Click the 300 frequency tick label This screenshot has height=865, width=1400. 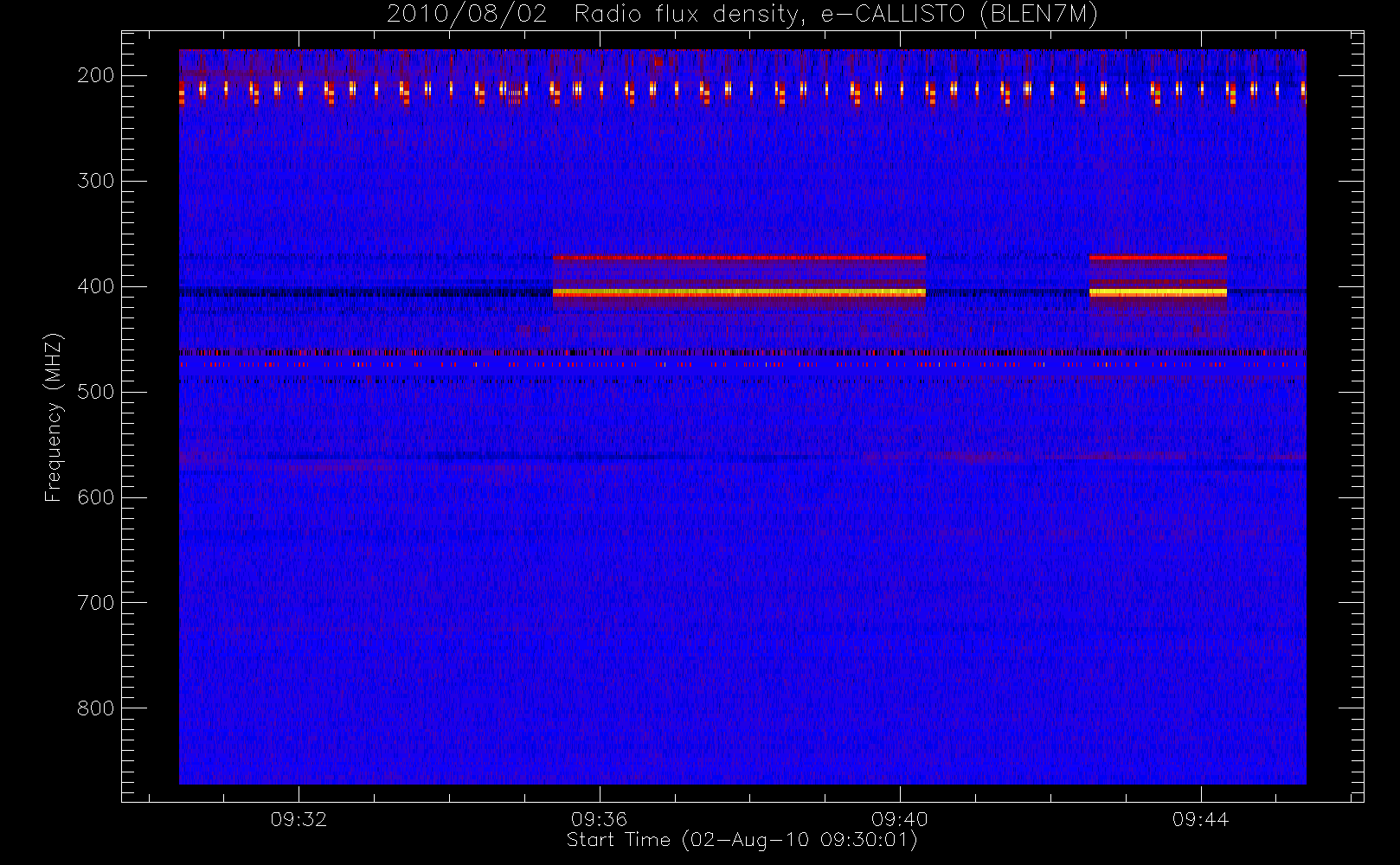[96, 181]
